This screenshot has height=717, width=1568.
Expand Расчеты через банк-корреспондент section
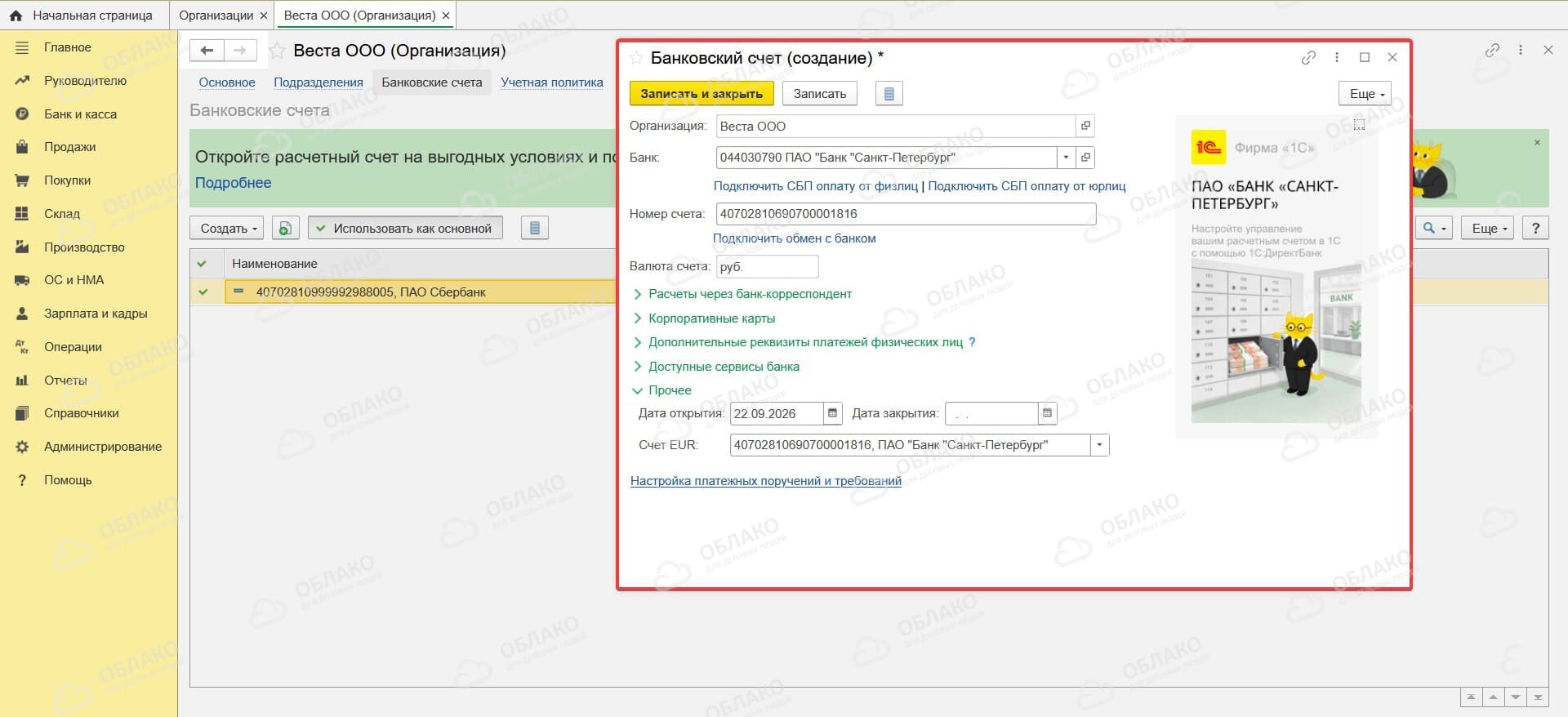[x=750, y=294]
